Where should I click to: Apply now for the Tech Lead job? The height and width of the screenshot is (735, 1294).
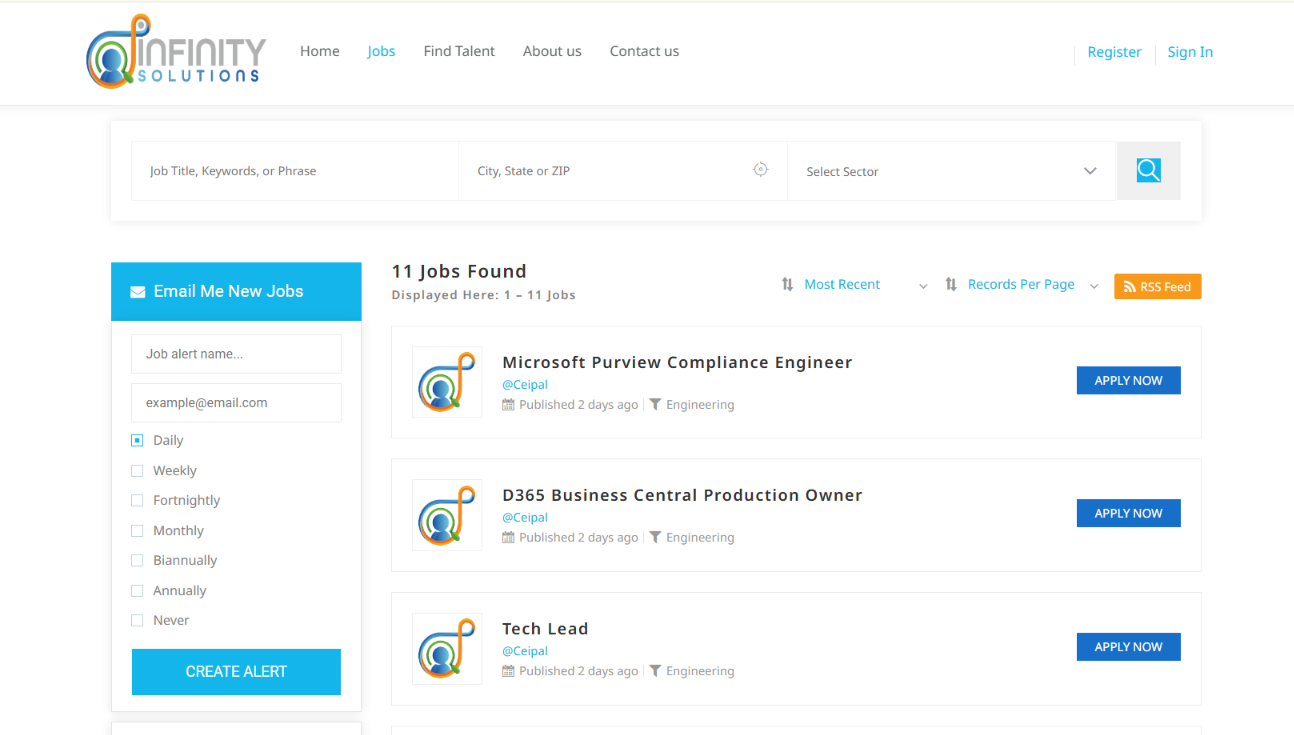pyautogui.click(x=1128, y=647)
